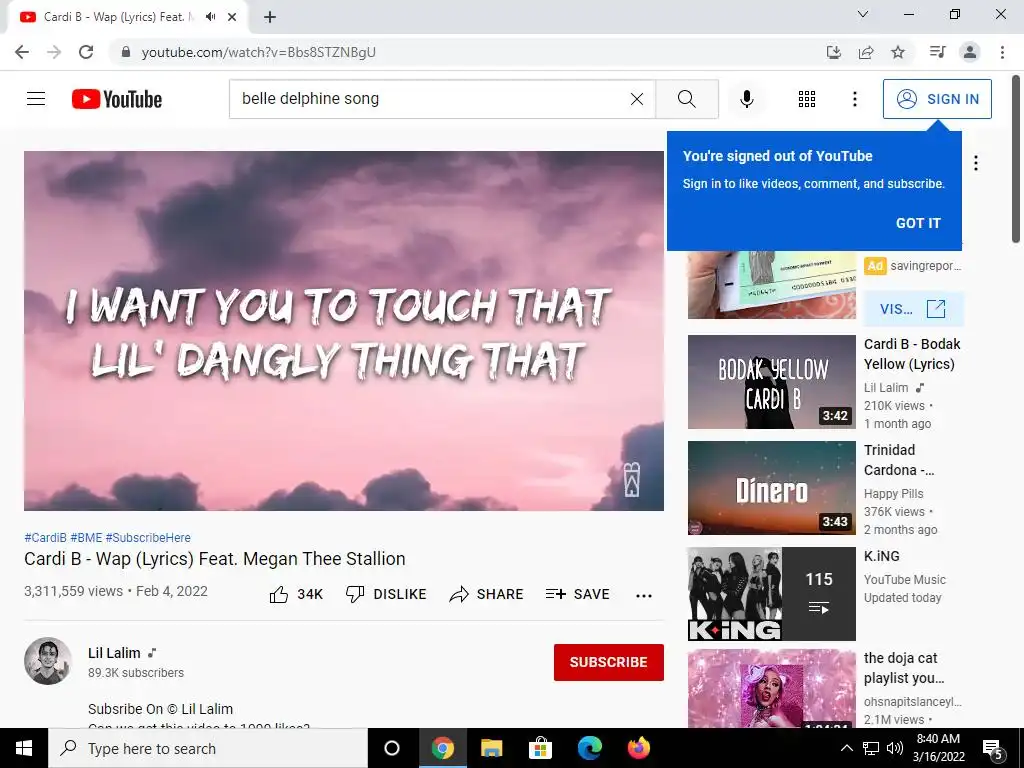This screenshot has height=768, width=1024.
Task: Open the savingreport ad thumbnail
Action: pyautogui.click(x=772, y=285)
